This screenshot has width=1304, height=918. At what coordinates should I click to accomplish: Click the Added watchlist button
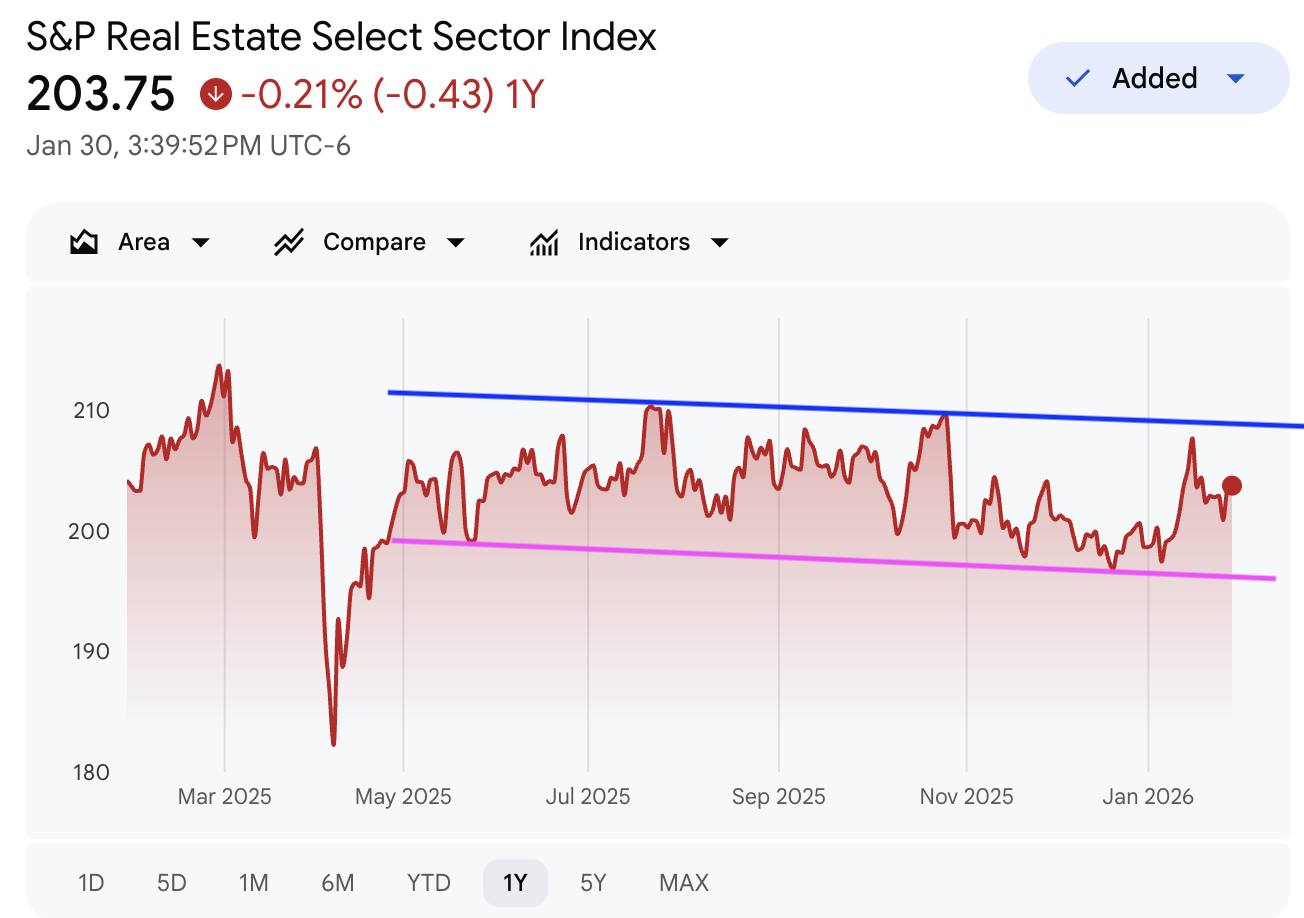tap(1155, 78)
